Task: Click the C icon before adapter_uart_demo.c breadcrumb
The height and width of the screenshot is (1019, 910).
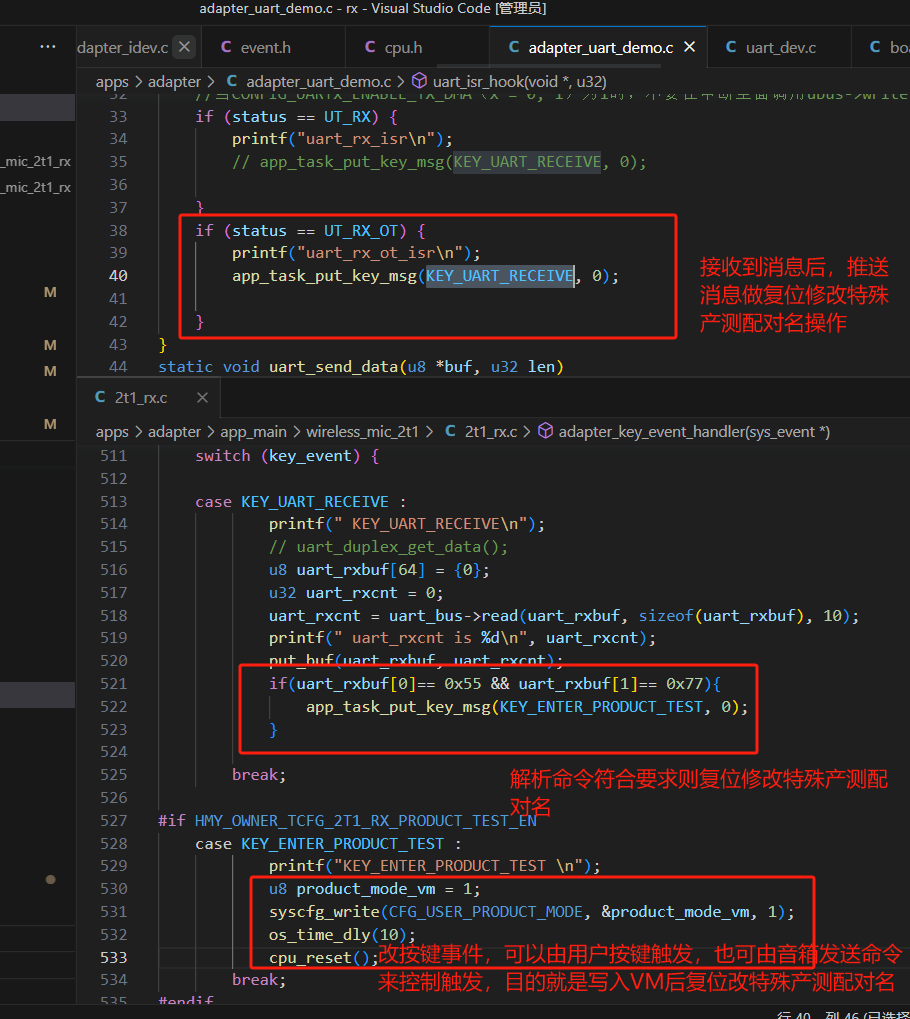Action: click(x=231, y=81)
